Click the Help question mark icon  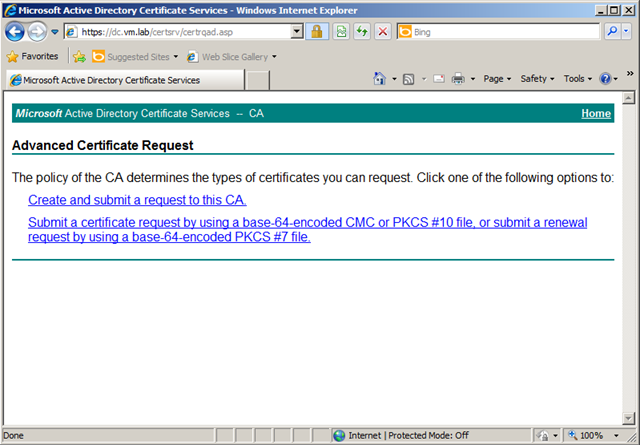(605, 78)
